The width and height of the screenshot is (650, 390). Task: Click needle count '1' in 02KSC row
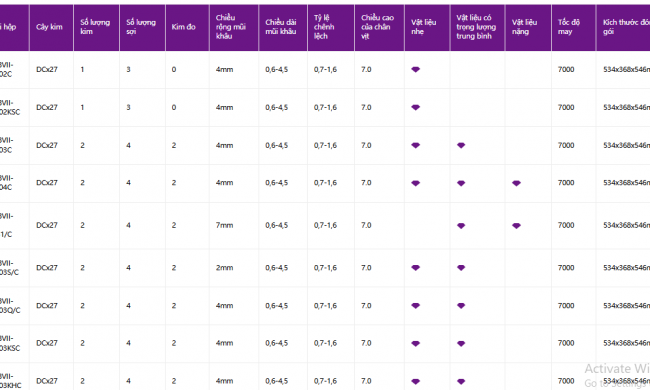pos(82,107)
